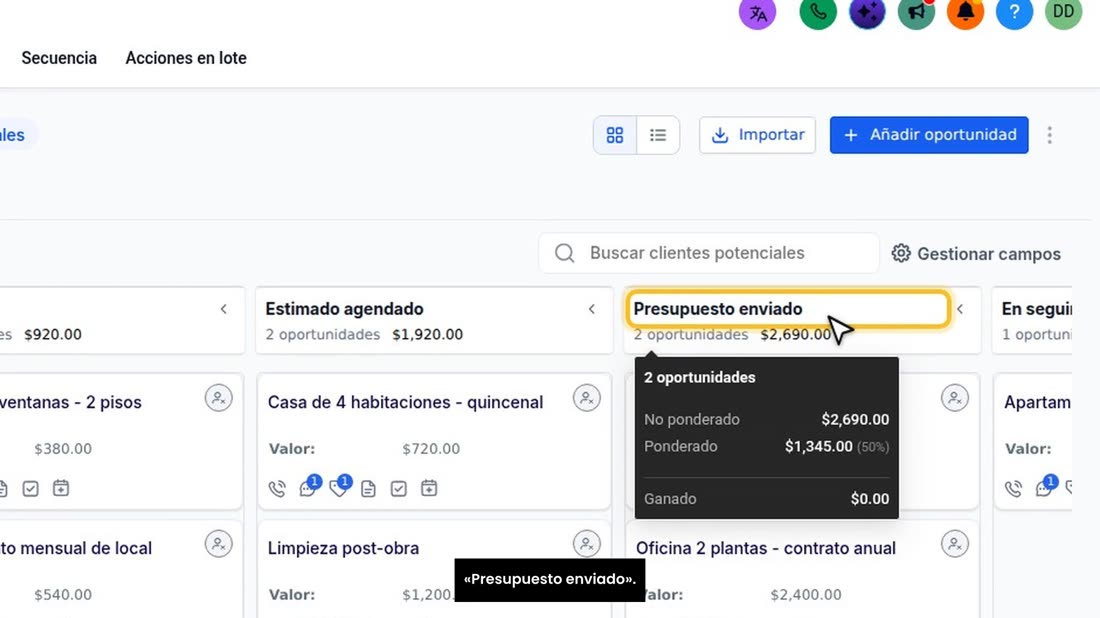Image resolution: width=1100 pixels, height=618 pixels.
Task: Switch to the list view
Action: (658, 135)
